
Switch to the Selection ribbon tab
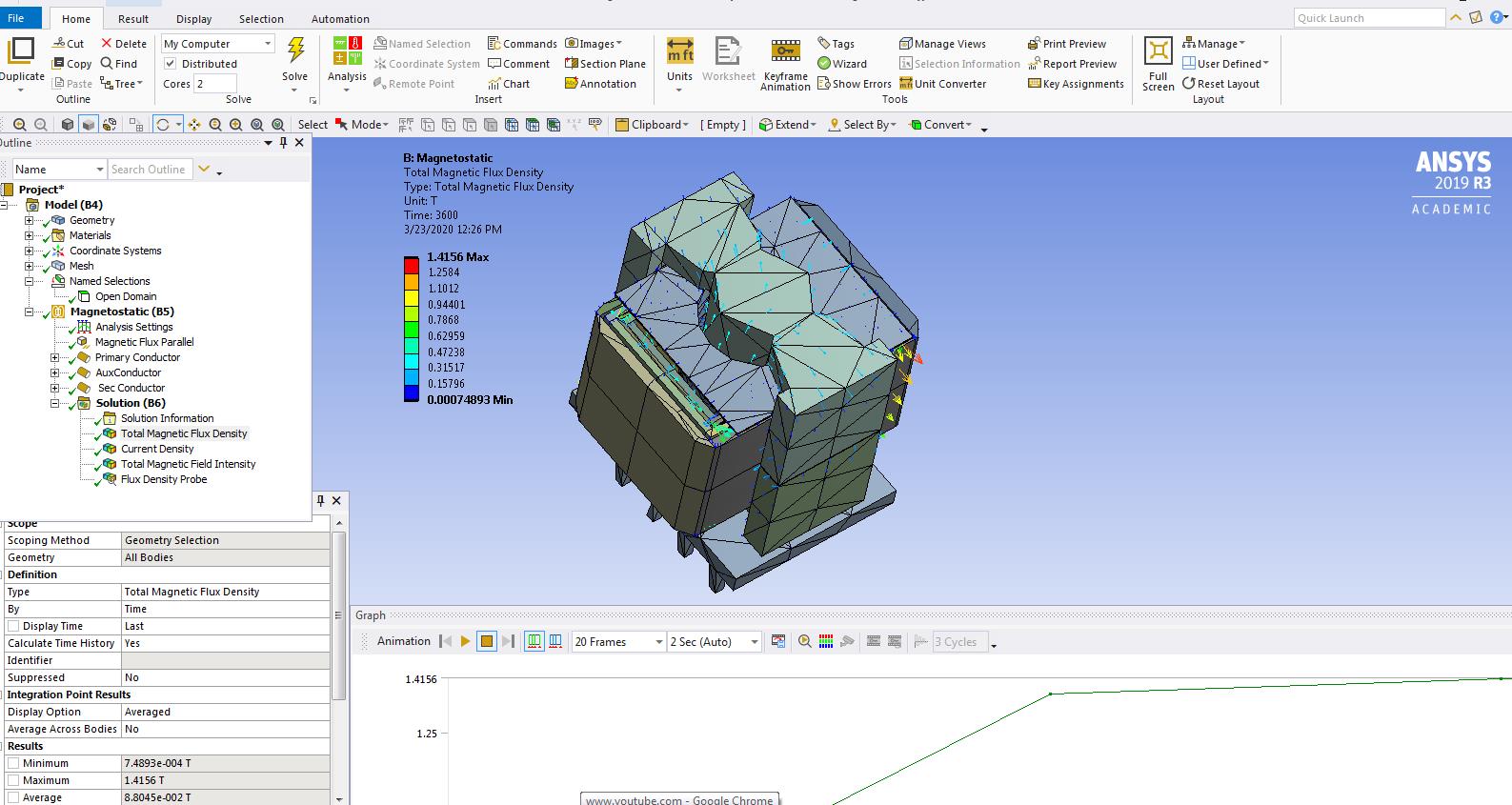261,19
